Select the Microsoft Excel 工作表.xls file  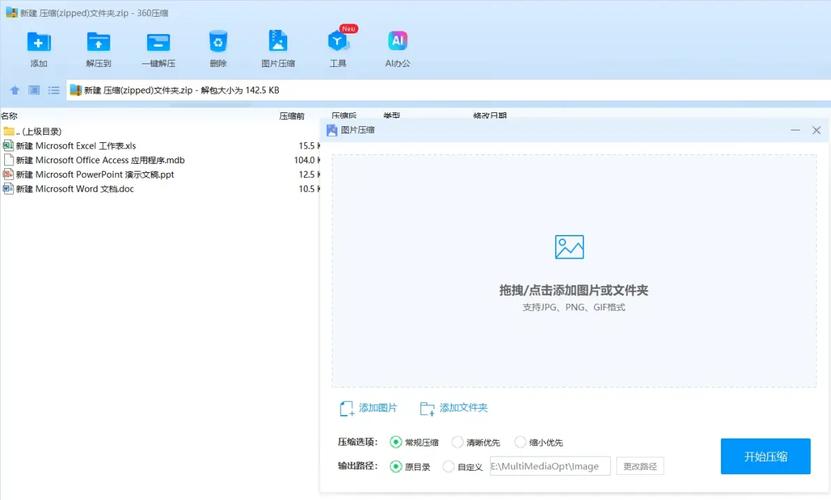point(75,146)
